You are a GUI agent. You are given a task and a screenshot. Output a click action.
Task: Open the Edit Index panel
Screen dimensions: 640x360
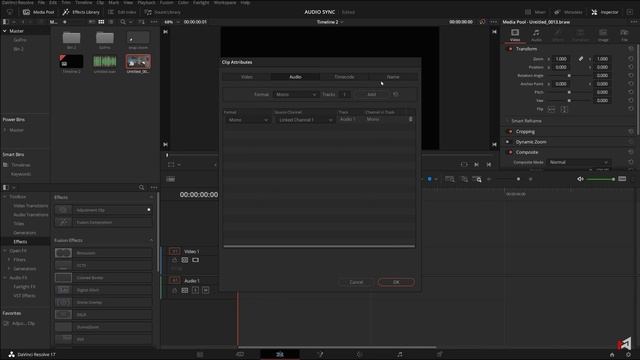[122, 12]
